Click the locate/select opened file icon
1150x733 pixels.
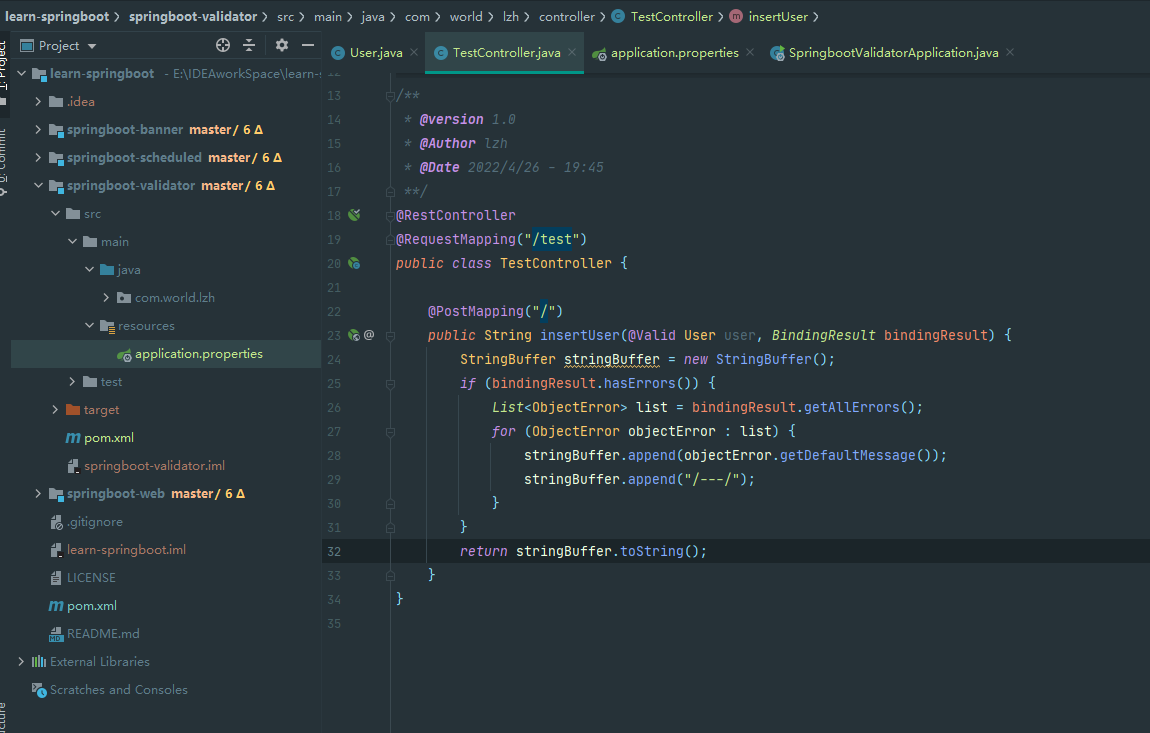click(x=223, y=45)
